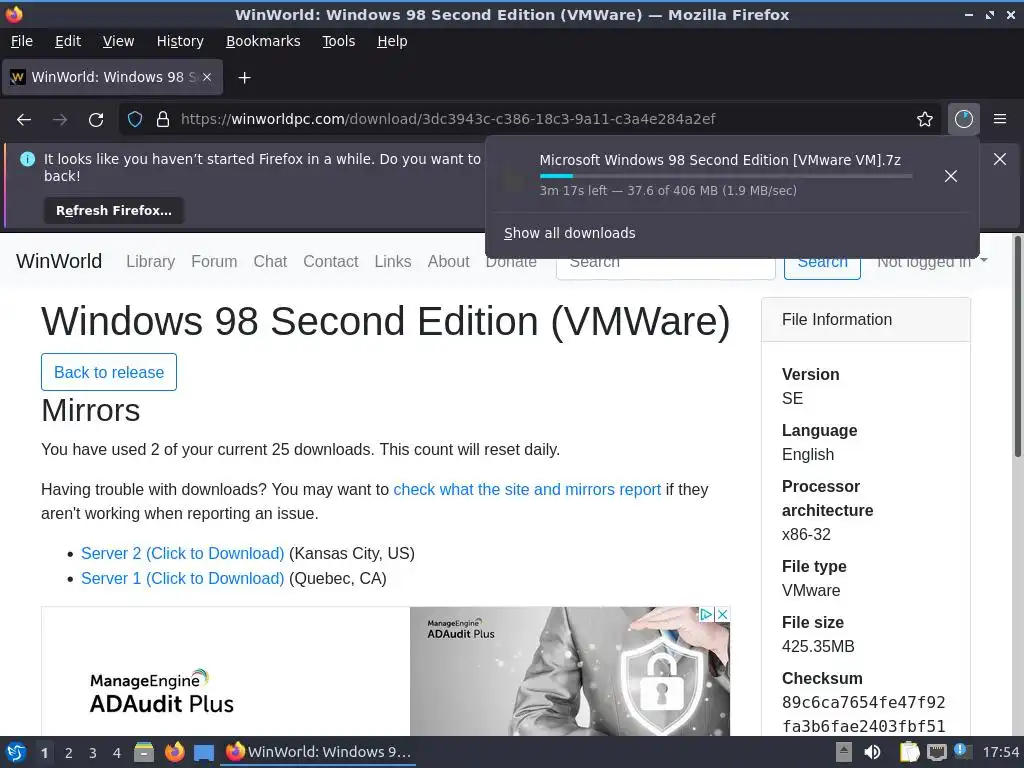This screenshot has height=768, width=1024.
Task: Click in the site search input field
Action: click(x=665, y=268)
